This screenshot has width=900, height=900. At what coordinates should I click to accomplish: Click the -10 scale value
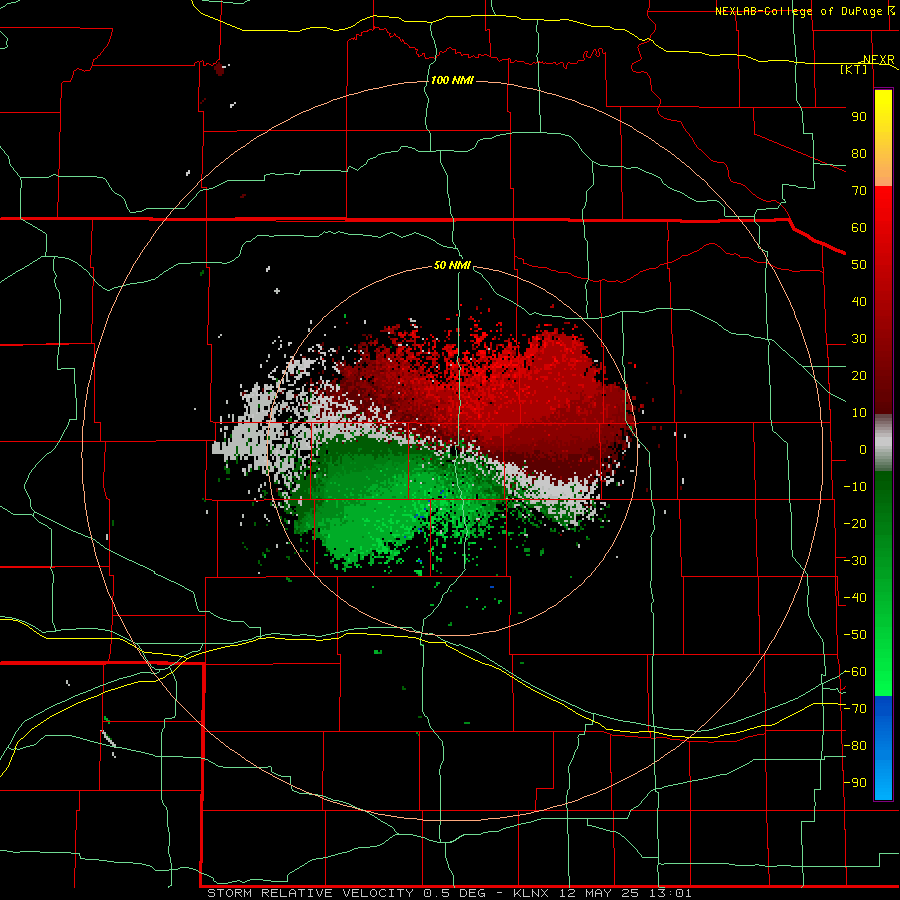855,487
